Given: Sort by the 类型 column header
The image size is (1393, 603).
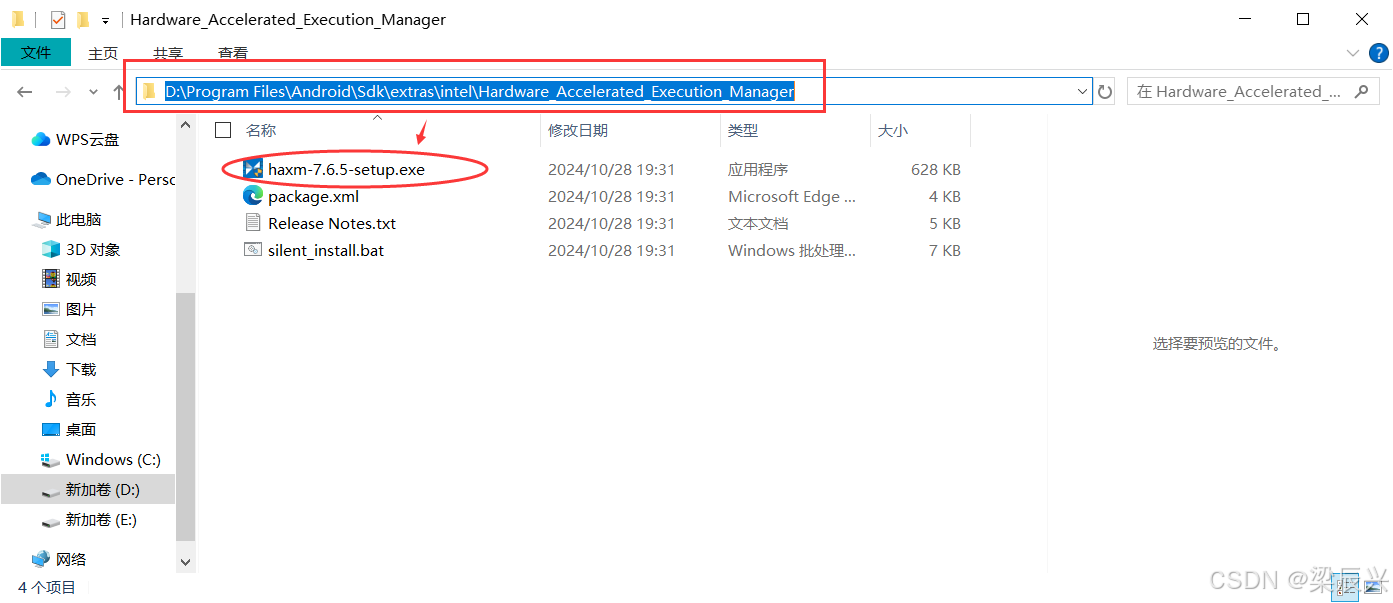Looking at the screenshot, I should 743,130.
